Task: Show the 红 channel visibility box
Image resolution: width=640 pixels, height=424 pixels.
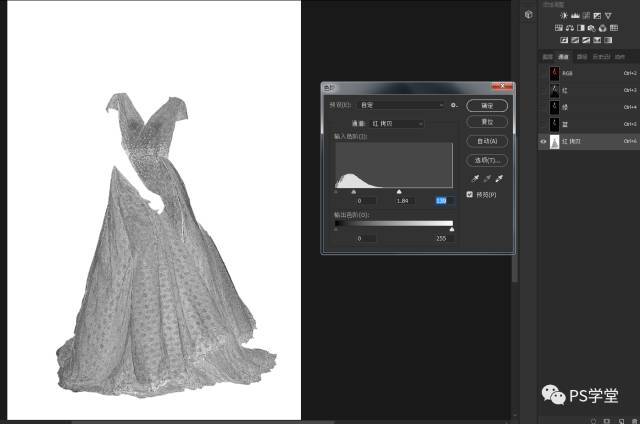Action: (x=543, y=90)
